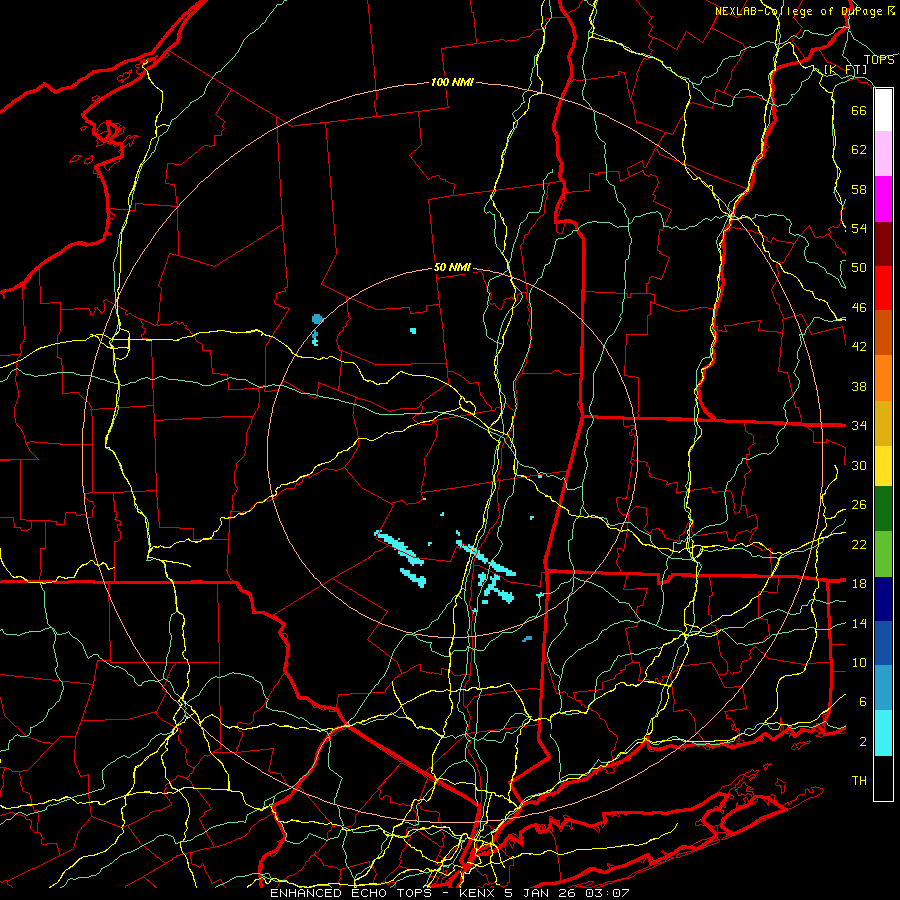This screenshot has height=900, width=900.
Task: Select the dark green legend swatch
Action: [x=883, y=509]
